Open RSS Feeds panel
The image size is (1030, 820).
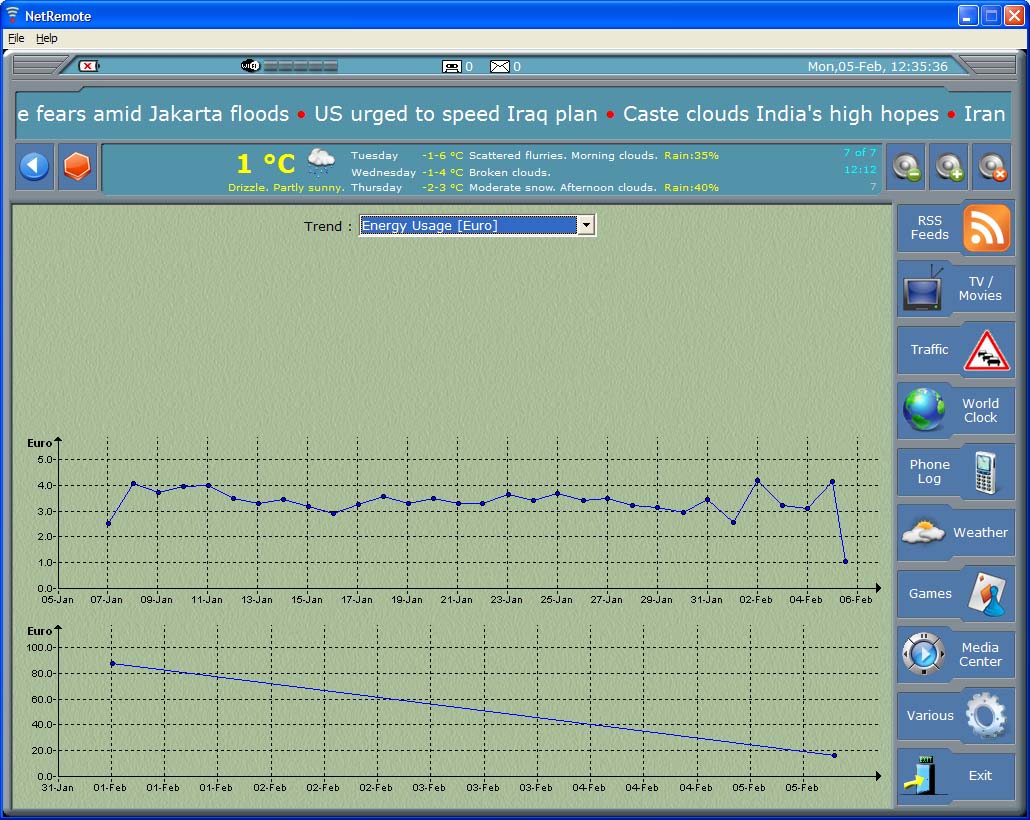[x=955, y=228]
